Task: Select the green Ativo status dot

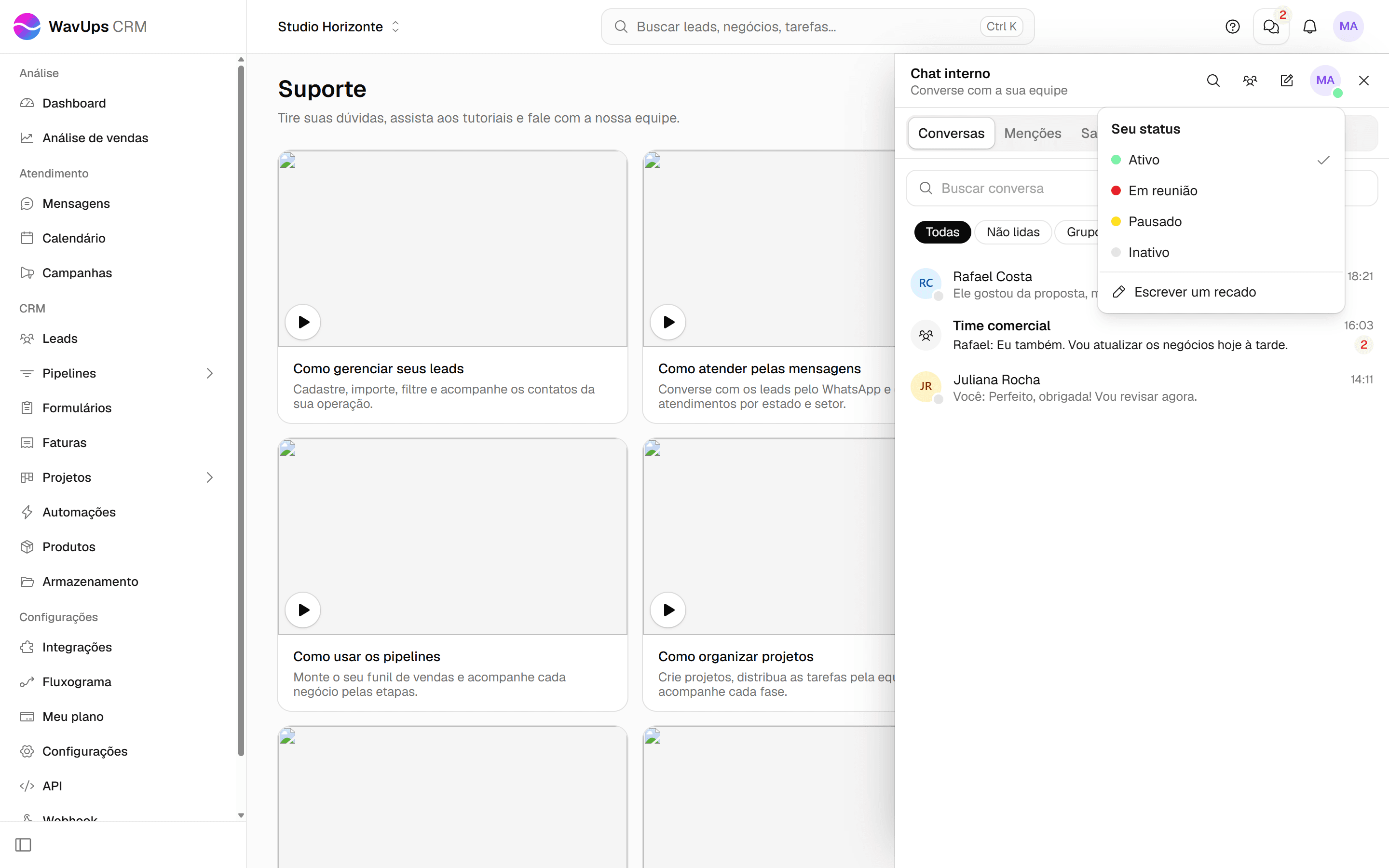Action: point(1116,160)
